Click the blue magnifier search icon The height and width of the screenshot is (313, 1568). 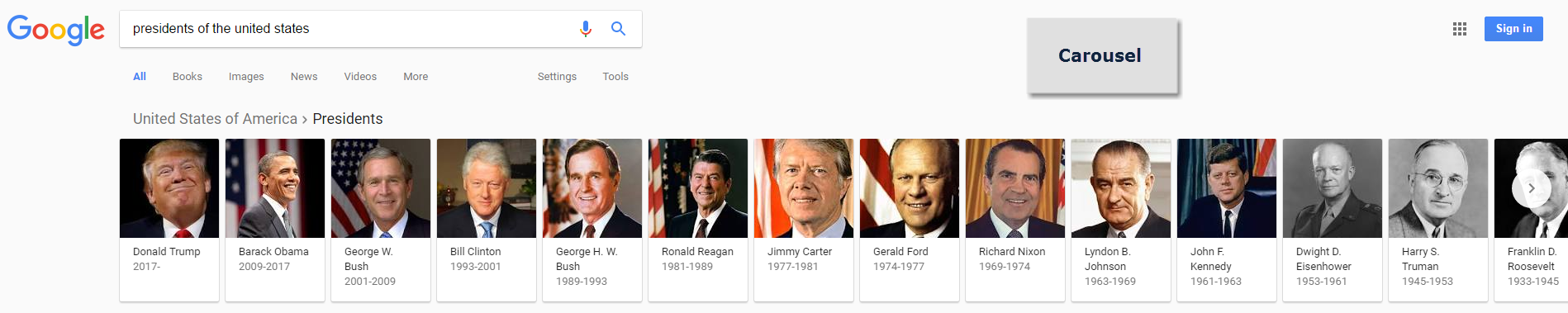point(618,29)
